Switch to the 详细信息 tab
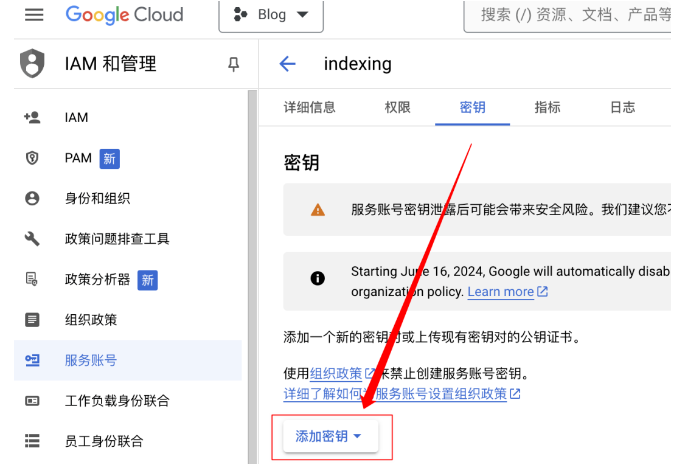The height and width of the screenshot is (464, 687). [309, 108]
